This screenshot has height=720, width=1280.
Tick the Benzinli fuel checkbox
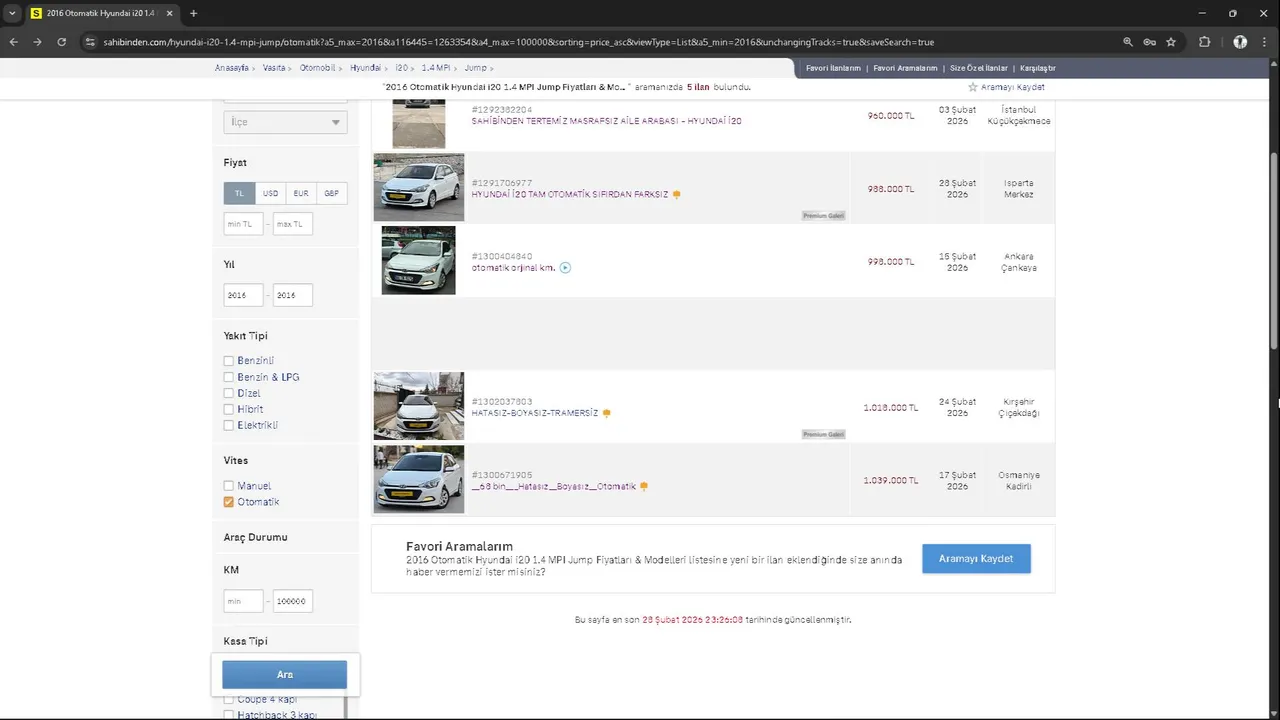pyautogui.click(x=229, y=361)
